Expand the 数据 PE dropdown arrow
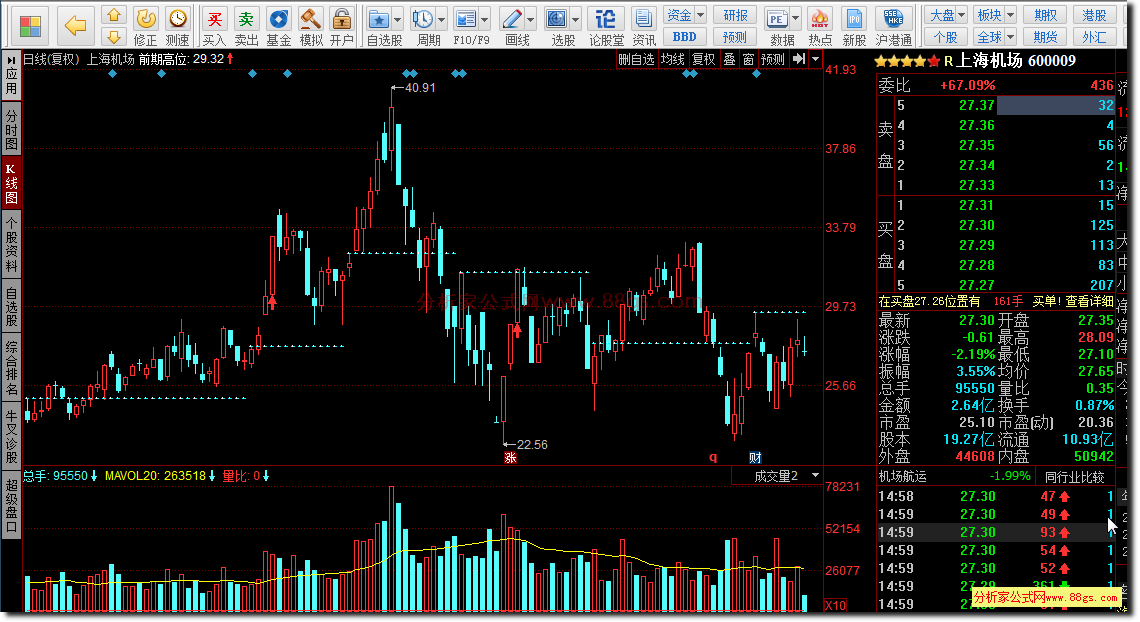Screen dimensions: 1140x622 [795, 20]
